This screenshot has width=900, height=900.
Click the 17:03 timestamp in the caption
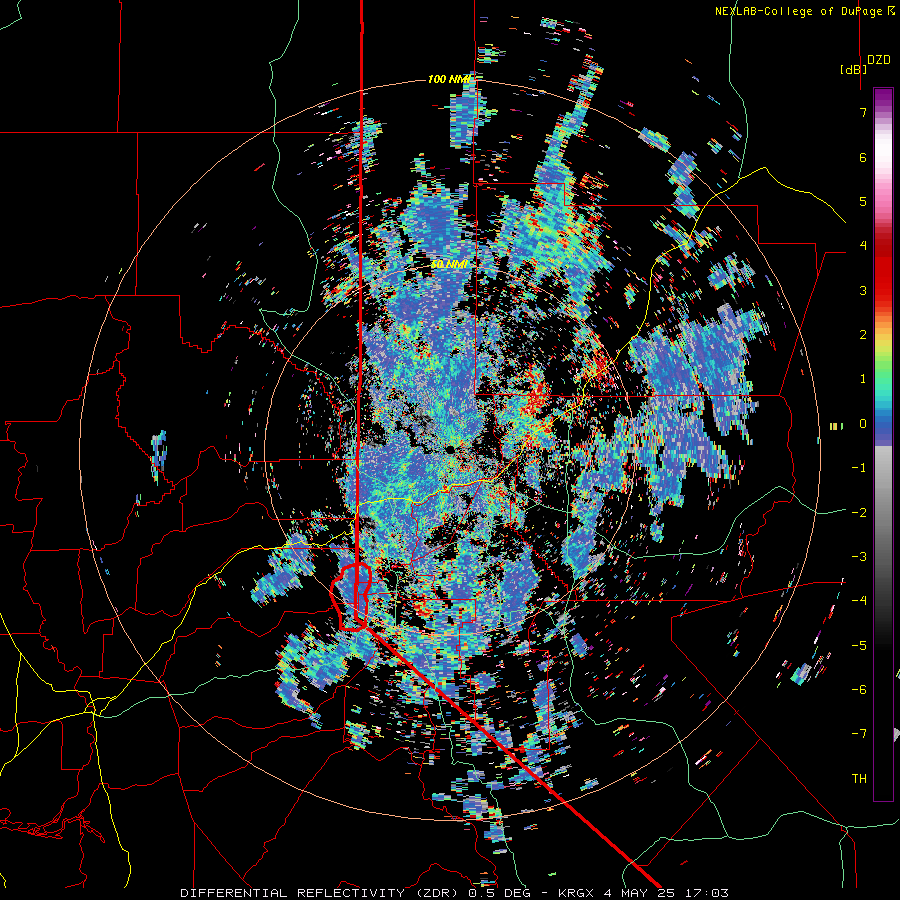[705, 893]
